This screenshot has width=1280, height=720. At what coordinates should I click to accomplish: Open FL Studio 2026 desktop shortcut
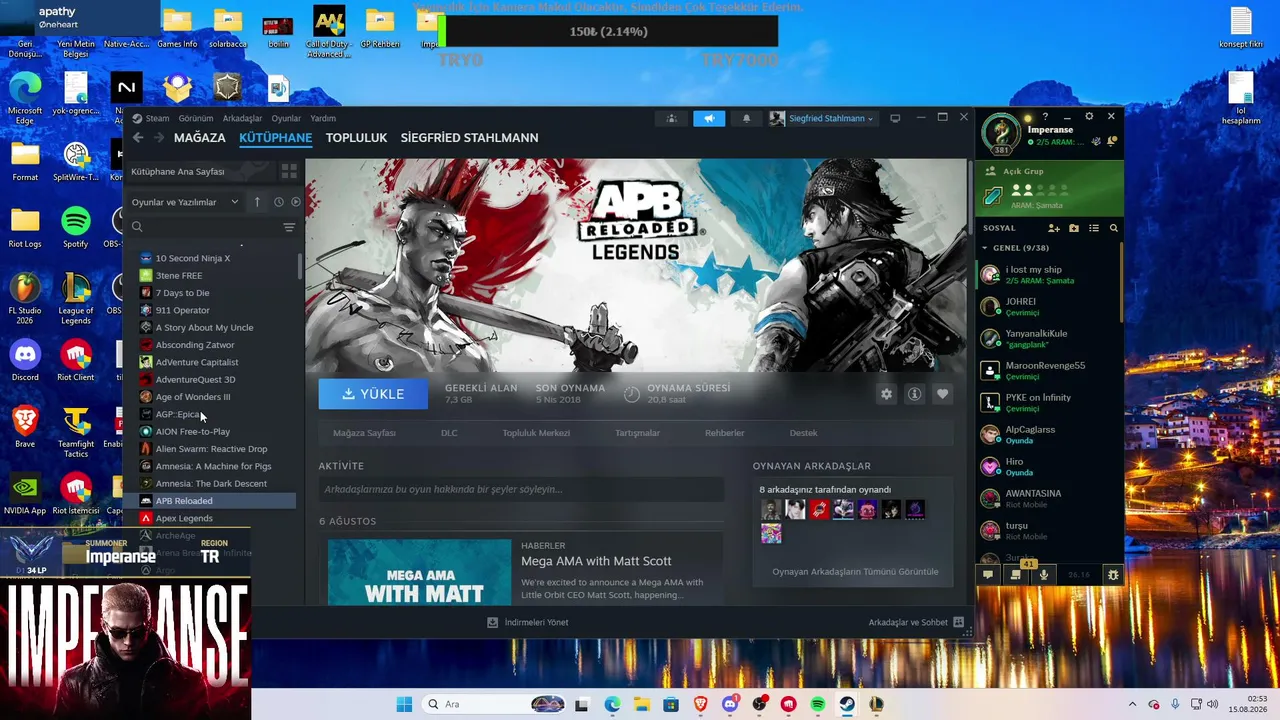pos(25,300)
